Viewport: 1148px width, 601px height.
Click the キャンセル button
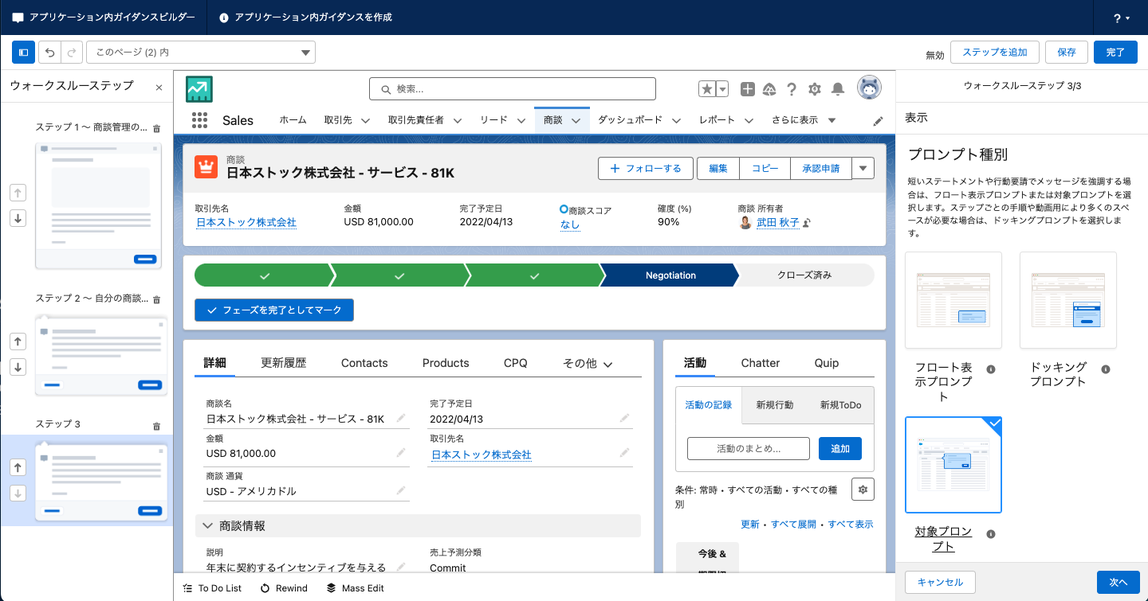pyautogui.click(x=940, y=582)
